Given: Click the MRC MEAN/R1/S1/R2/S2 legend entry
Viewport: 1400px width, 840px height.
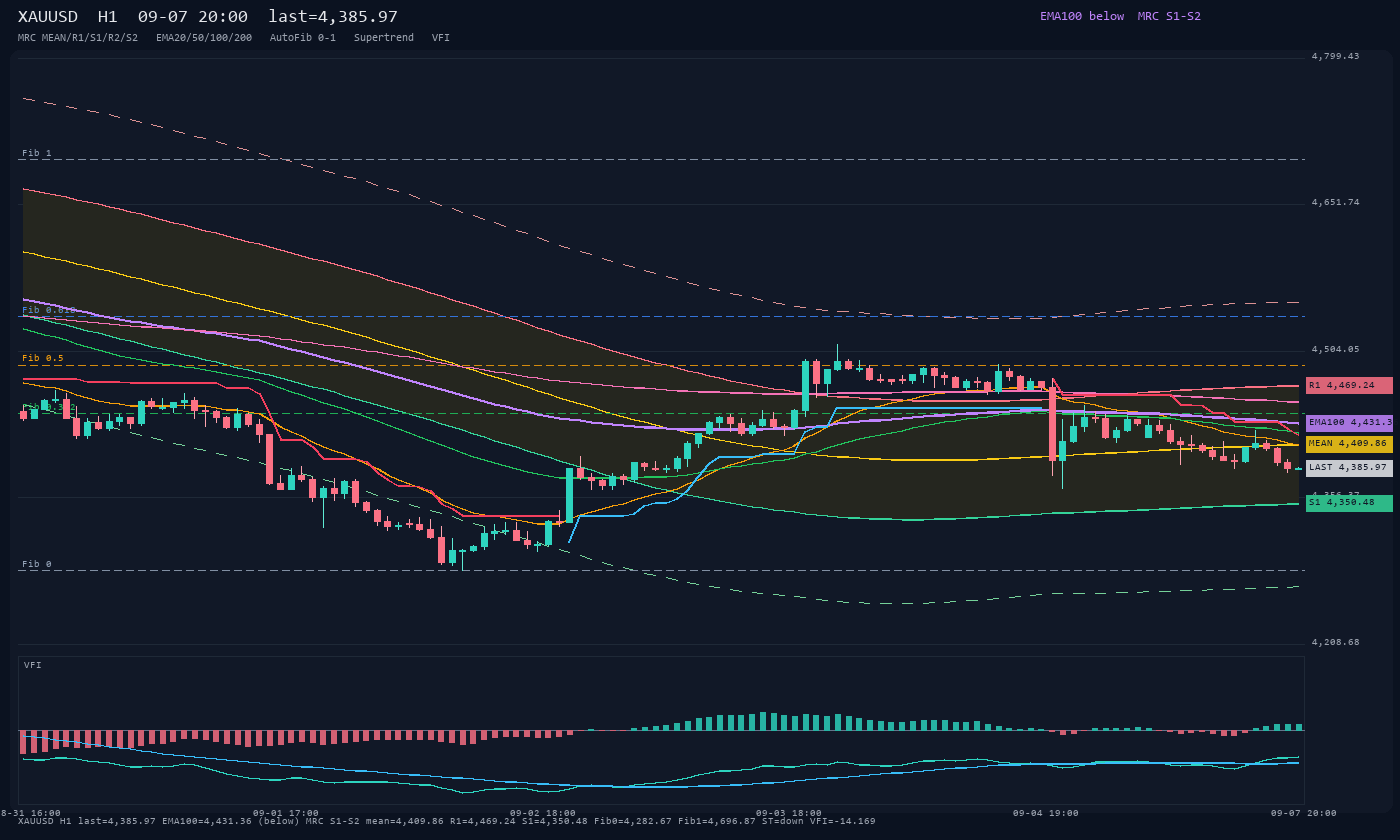Looking at the screenshot, I should tap(78, 37).
